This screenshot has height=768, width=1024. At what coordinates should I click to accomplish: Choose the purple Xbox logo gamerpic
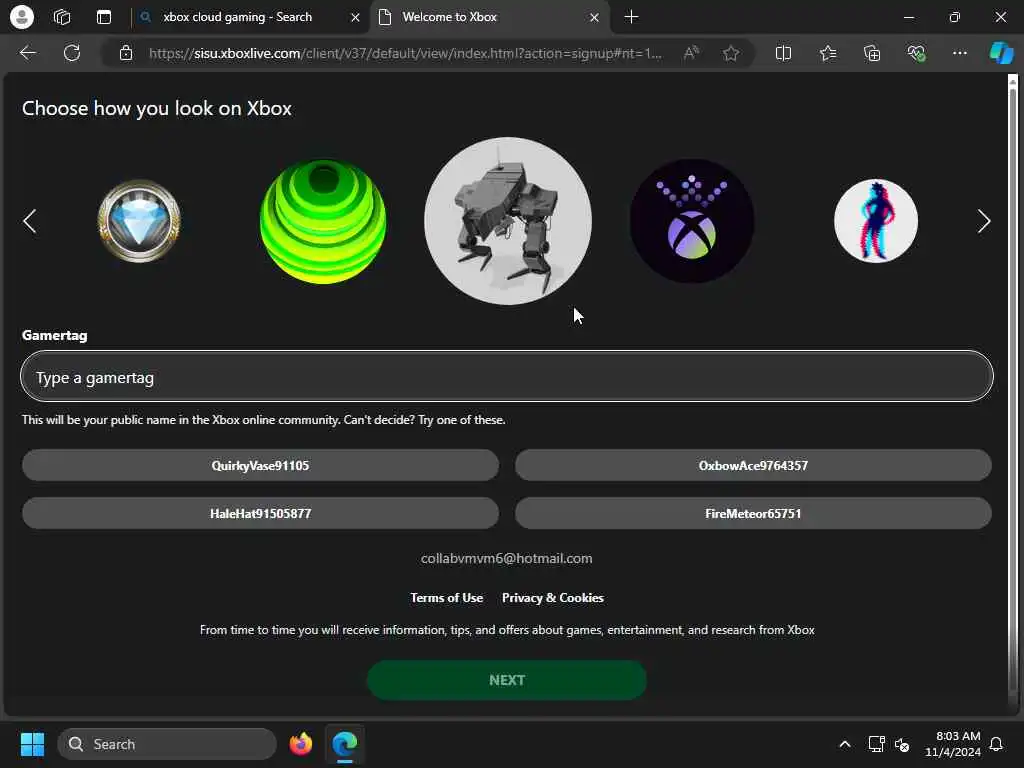[x=692, y=221]
